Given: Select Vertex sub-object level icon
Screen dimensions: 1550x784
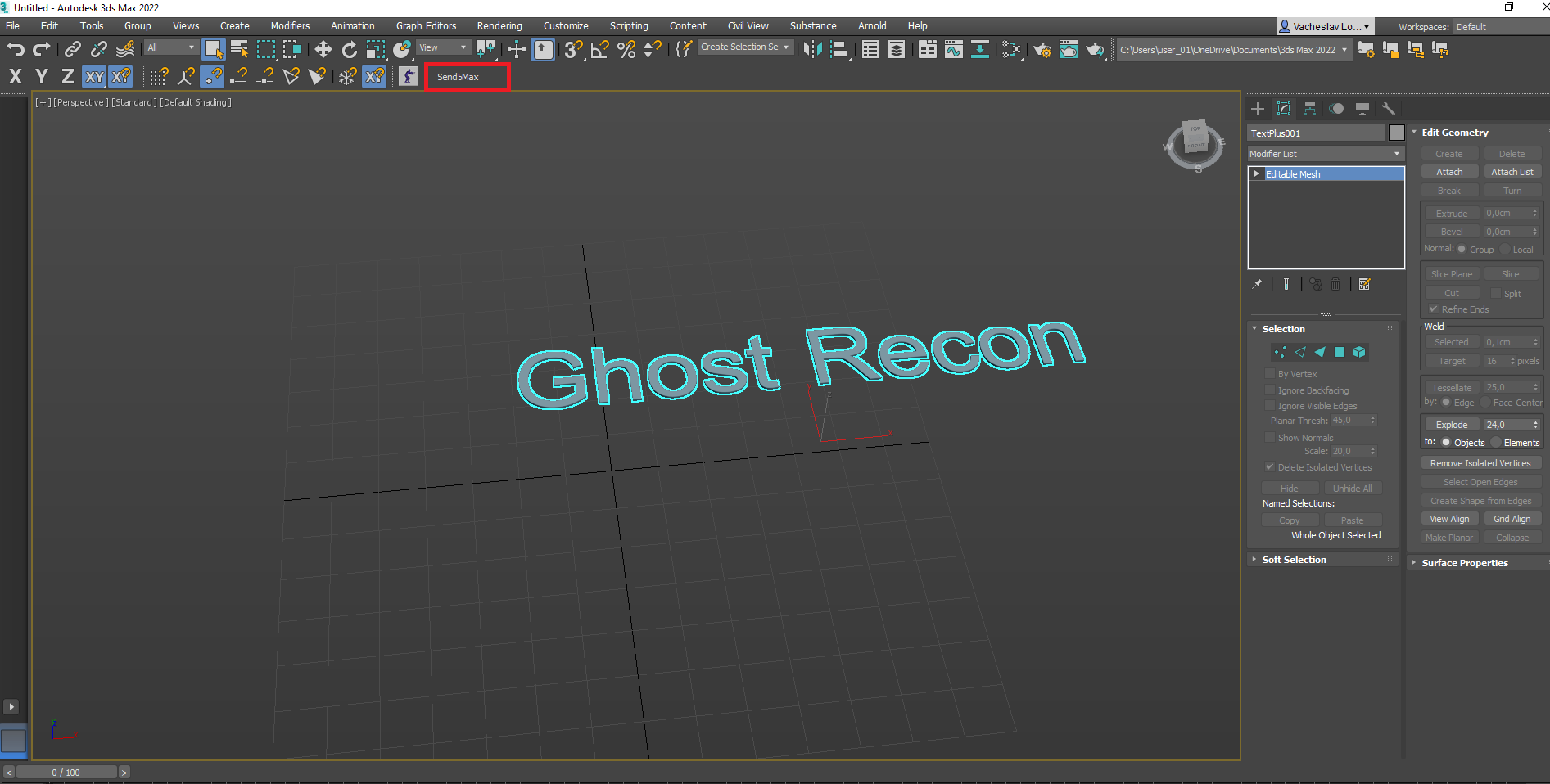Looking at the screenshot, I should click(1280, 352).
